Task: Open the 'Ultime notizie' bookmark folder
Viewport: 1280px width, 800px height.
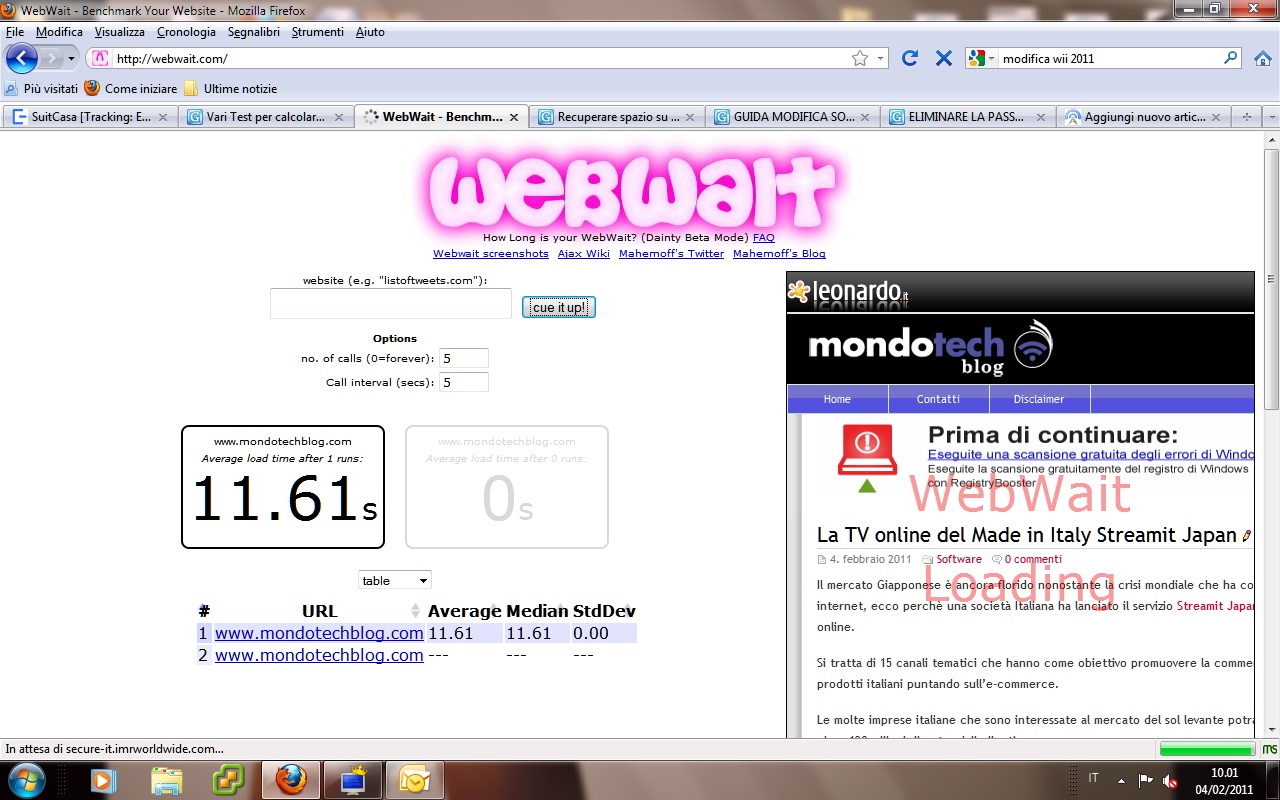Action: (230, 88)
